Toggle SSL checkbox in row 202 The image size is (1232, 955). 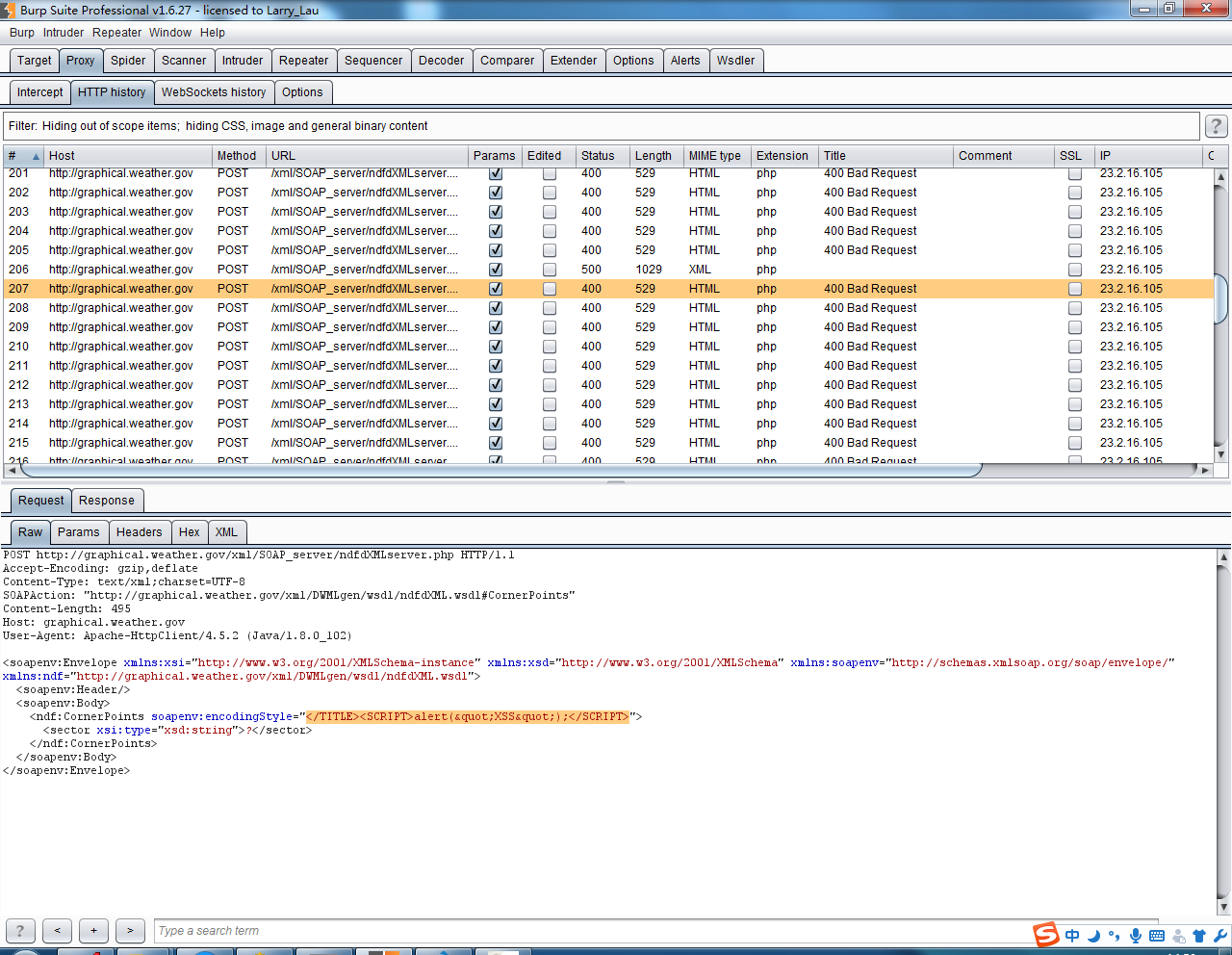click(x=1075, y=193)
